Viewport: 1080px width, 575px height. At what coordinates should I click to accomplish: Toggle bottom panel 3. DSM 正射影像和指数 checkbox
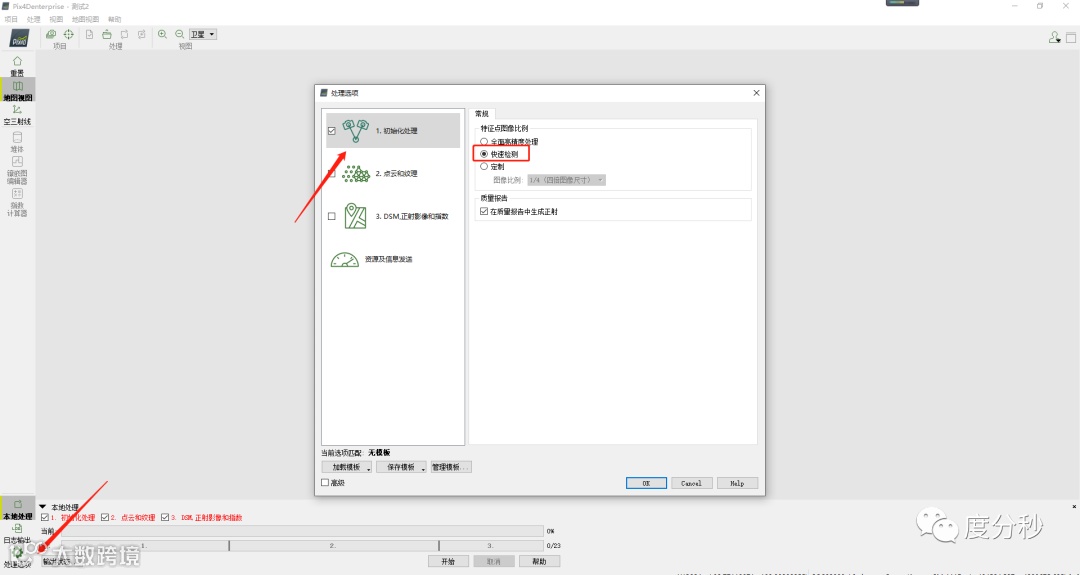point(165,517)
